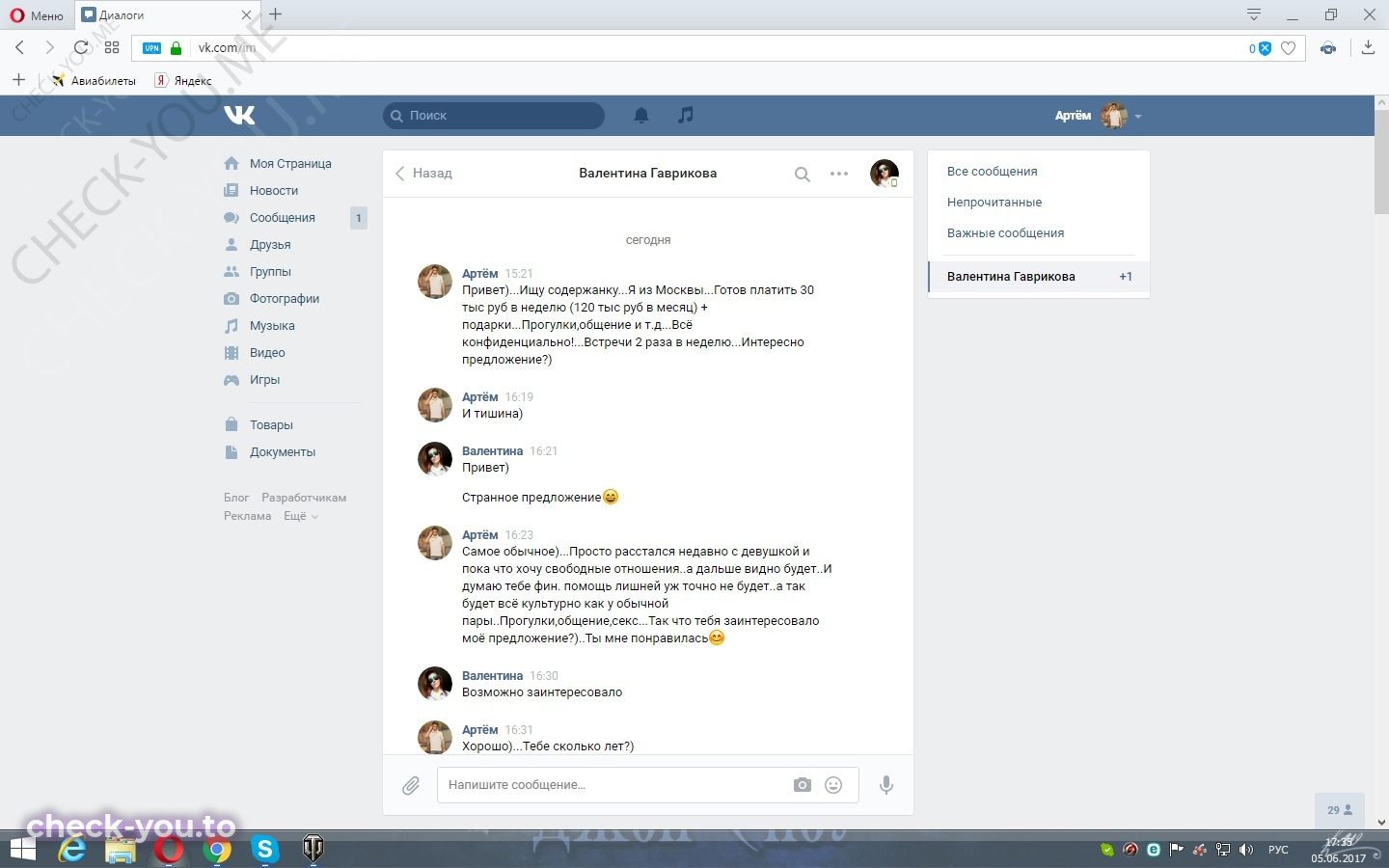Click into the Поиск search field

[494, 116]
